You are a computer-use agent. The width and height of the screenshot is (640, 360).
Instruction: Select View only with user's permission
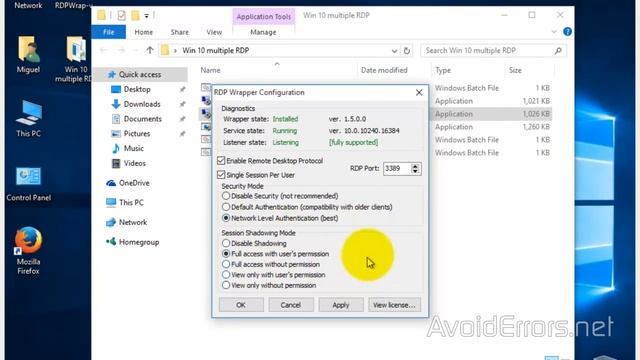(226, 275)
